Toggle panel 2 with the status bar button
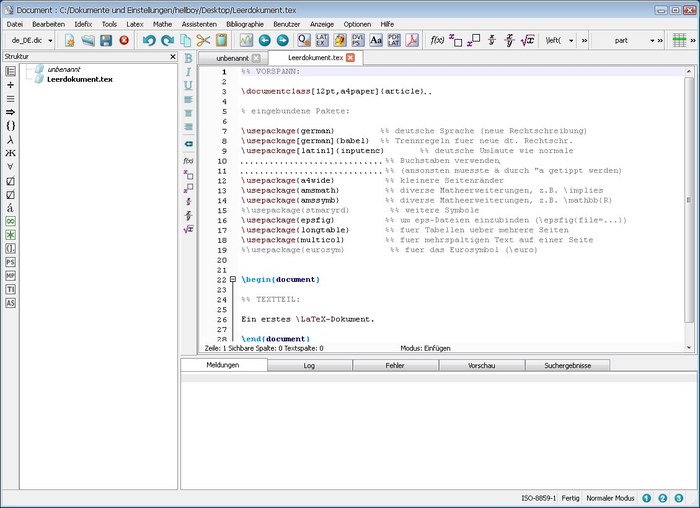The height and width of the screenshot is (508, 700). coord(662,498)
